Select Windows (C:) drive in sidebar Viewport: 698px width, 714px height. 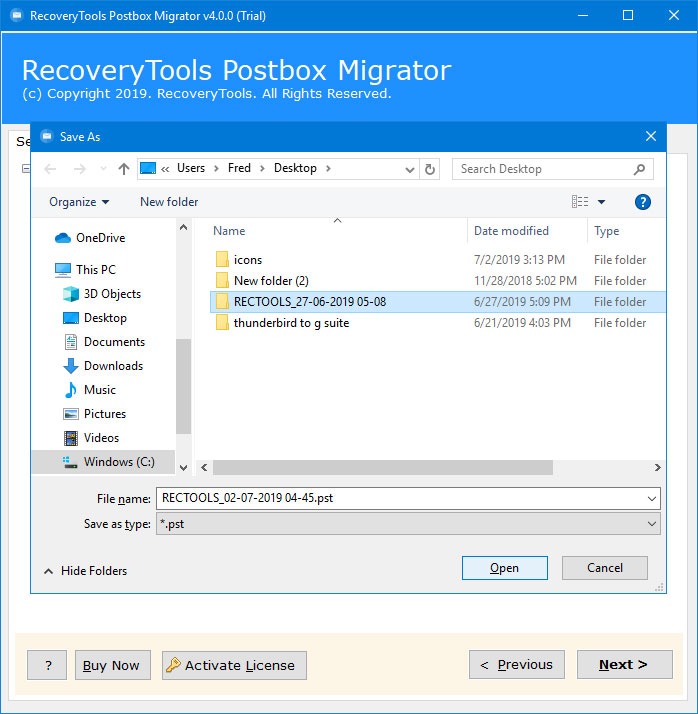[103, 462]
